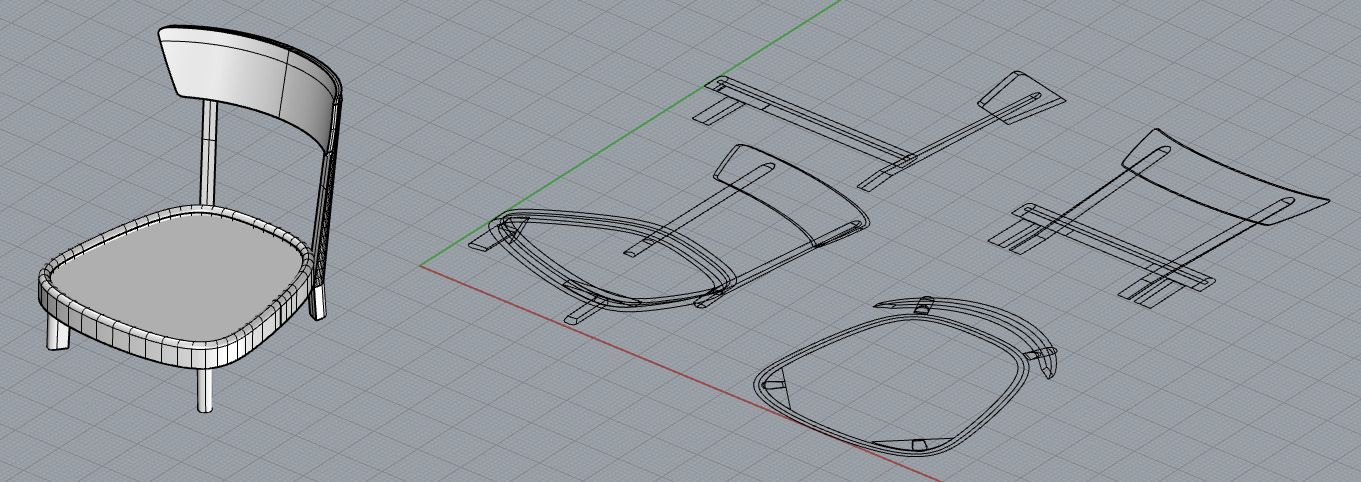
Task: Pick the shaded chair's rear right leg
Action: point(318,303)
